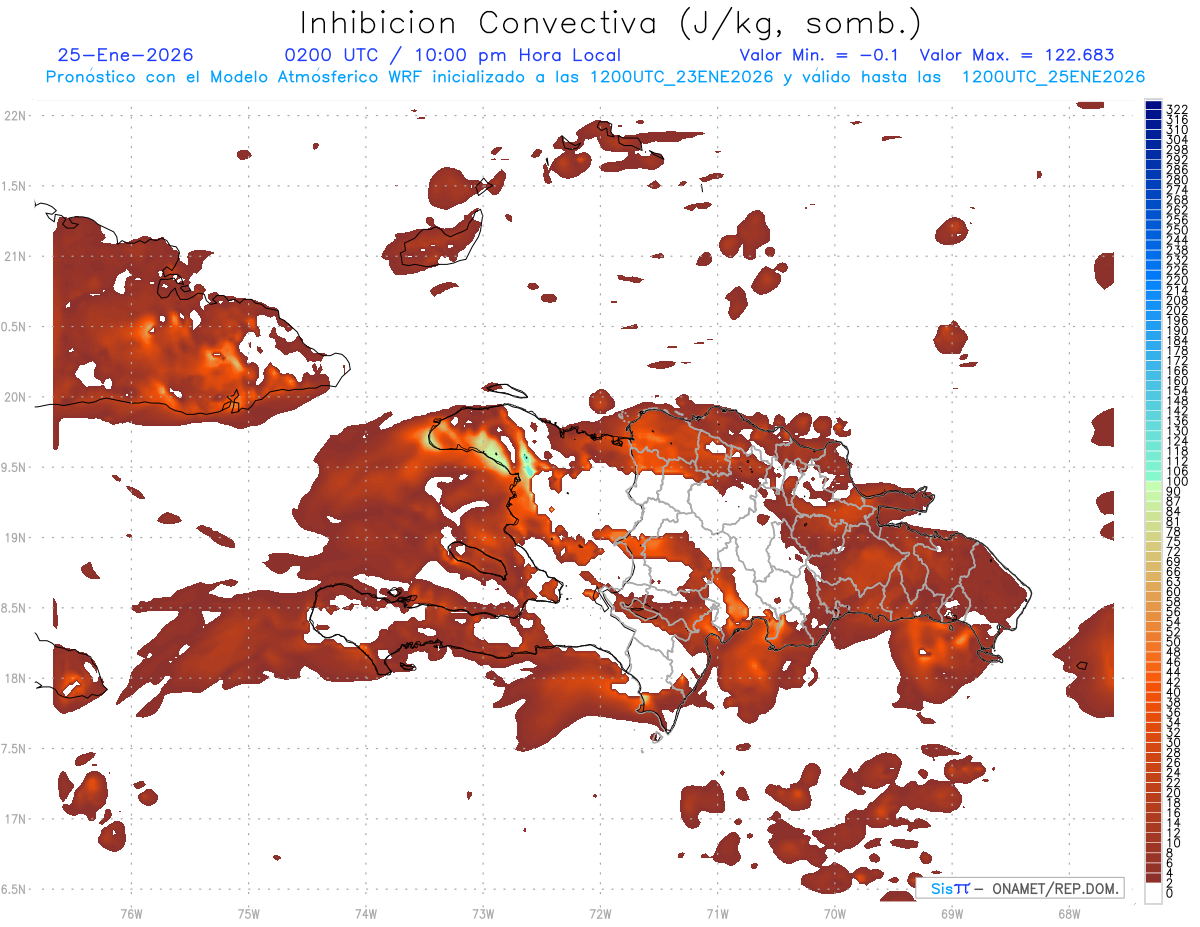The image size is (1200, 927).
Task: Click the '21N' latitude label
Action: (x=15, y=256)
